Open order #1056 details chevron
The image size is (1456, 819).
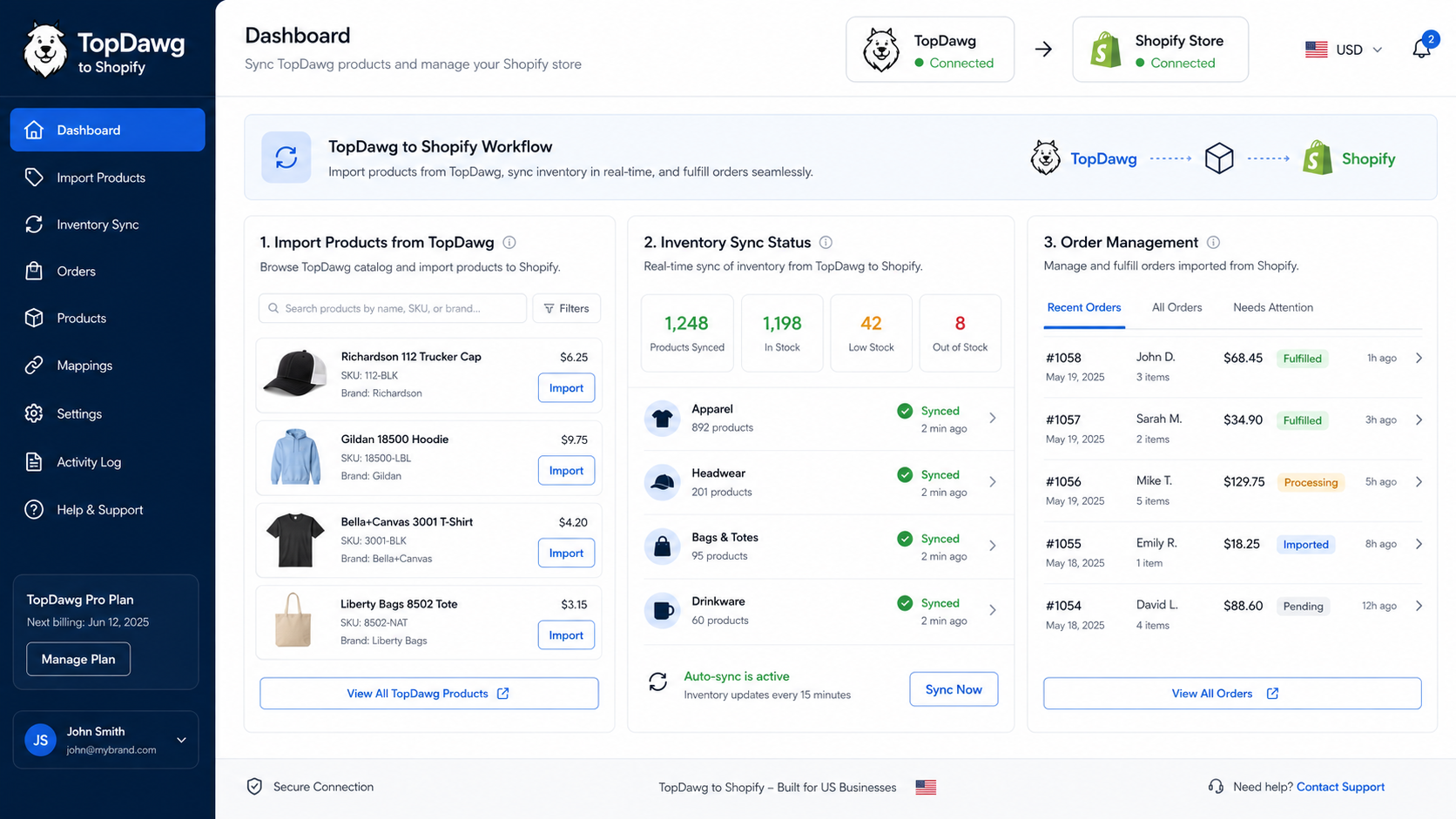1419,482
